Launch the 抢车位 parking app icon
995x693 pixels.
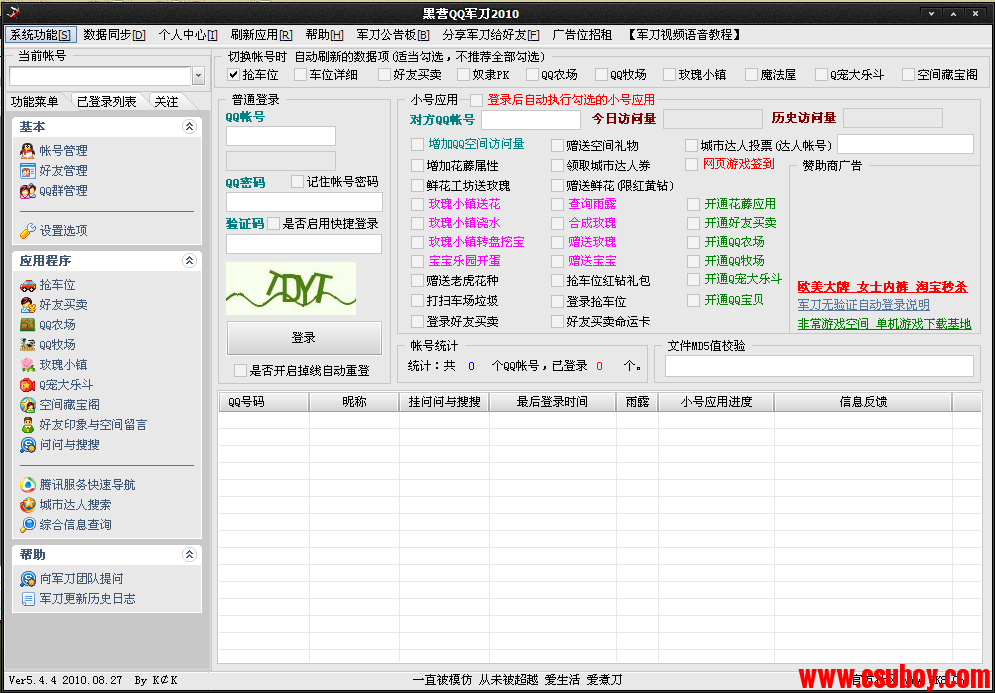28,285
